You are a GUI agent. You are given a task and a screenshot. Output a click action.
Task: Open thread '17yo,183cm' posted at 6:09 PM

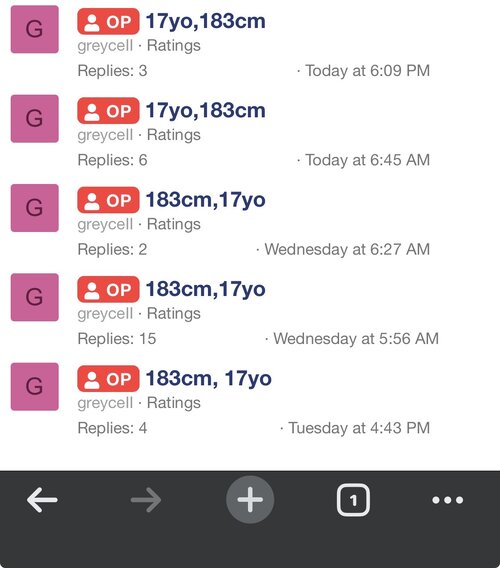coord(205,21)
